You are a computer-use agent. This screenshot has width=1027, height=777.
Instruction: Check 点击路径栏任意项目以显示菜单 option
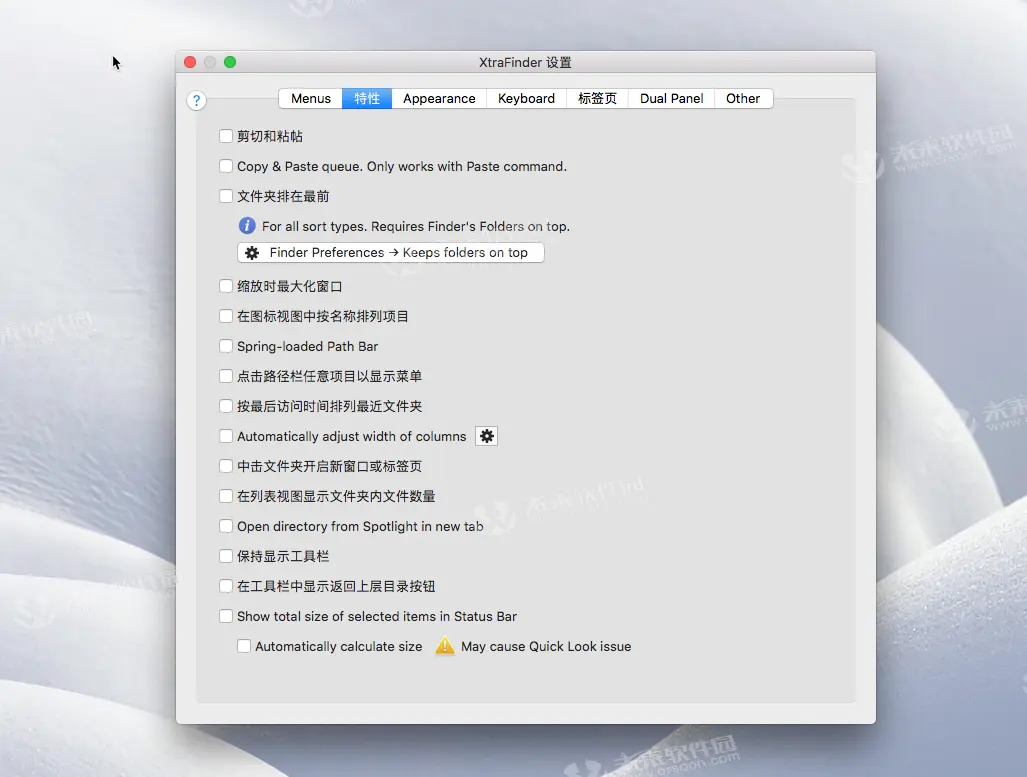click(226, 376)
